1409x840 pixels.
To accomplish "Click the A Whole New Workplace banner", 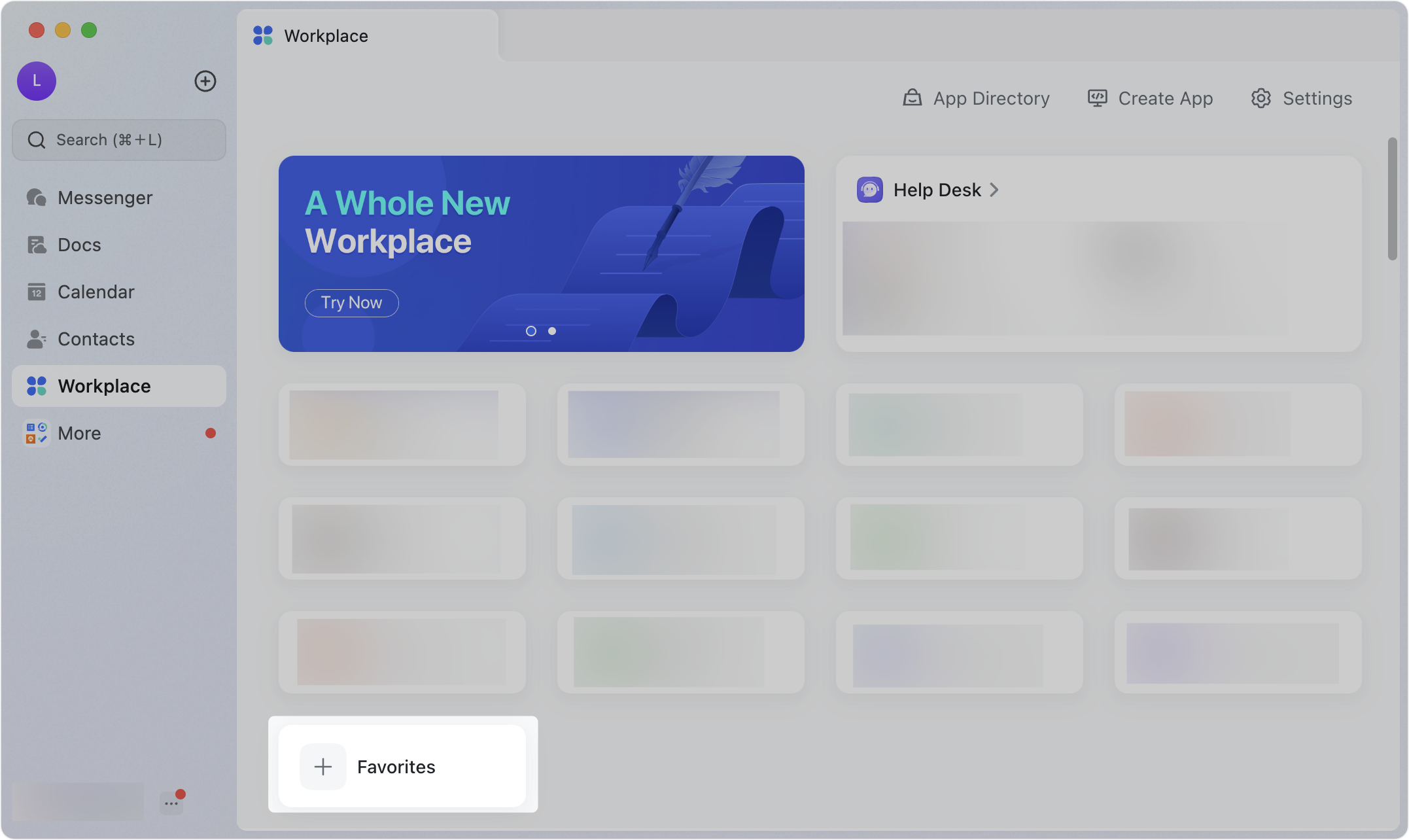I will pyautogui.click(x=542, y=254).
